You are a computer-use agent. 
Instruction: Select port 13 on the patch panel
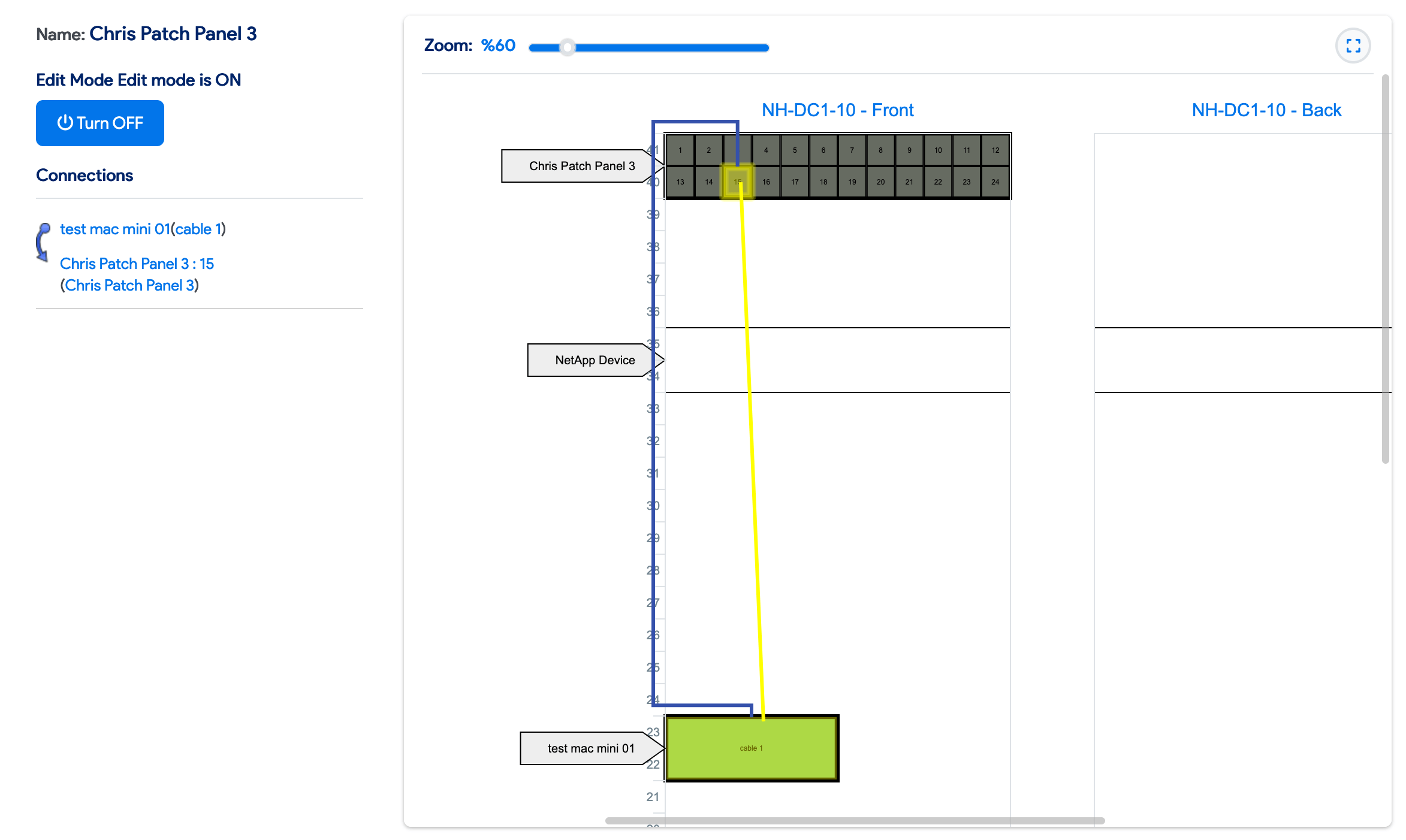click(680, 181)
